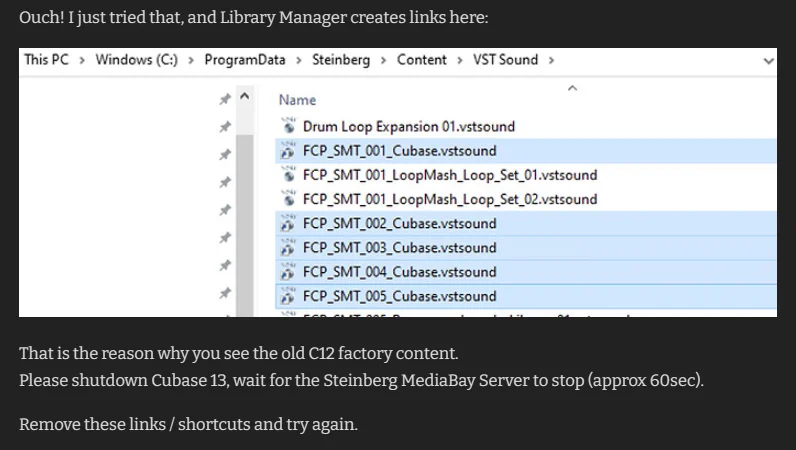
Task: Click pin icon beside FCP_SMT_004_Cubase row
Action: click(x=225, y=293)
